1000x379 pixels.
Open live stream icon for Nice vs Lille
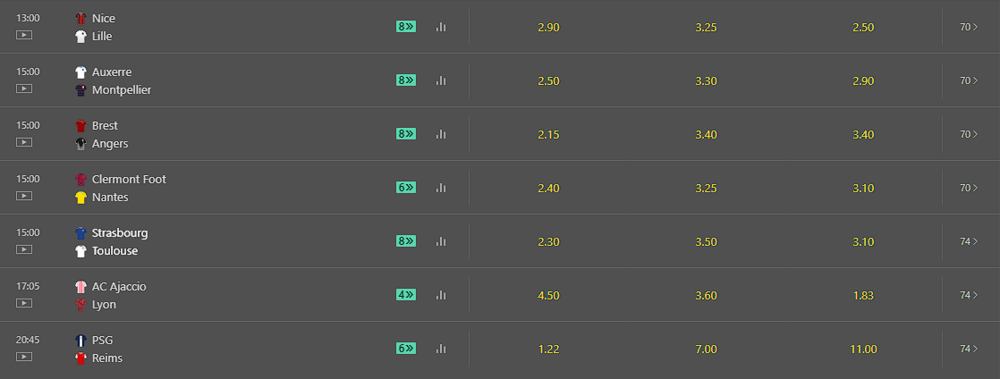(x=24, y=34)
